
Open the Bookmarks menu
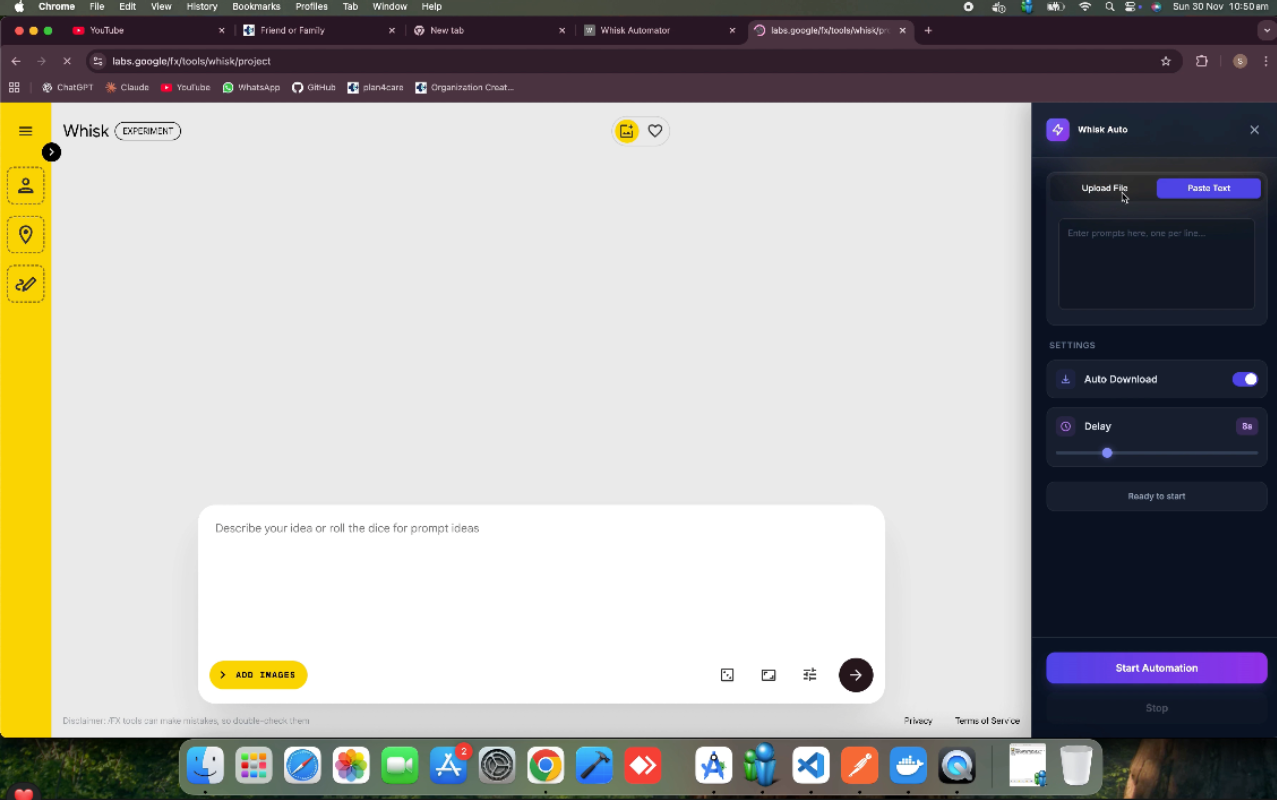tap(256, 6)
